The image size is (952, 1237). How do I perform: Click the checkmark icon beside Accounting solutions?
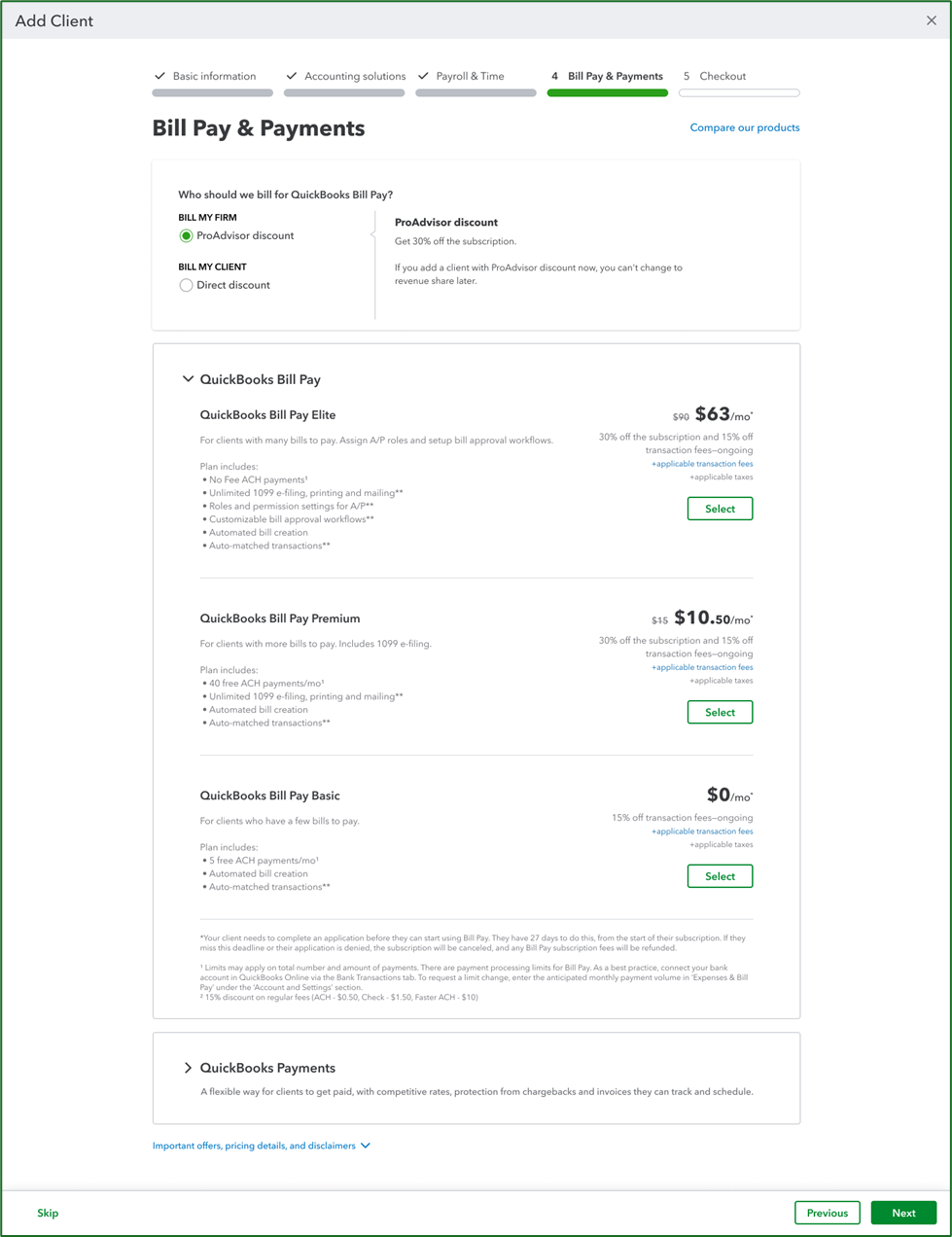(290, 75)
